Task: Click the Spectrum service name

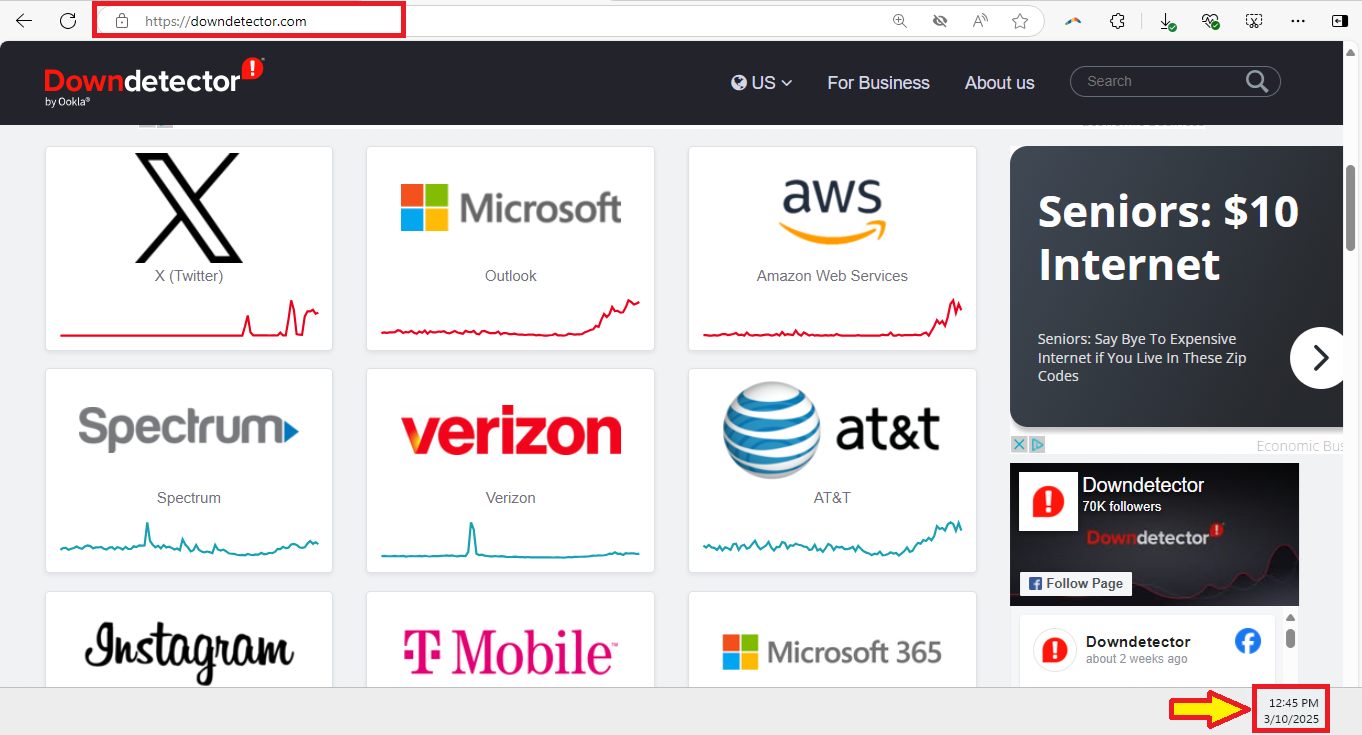Action: pyautogui.click(x=189, y=498)
